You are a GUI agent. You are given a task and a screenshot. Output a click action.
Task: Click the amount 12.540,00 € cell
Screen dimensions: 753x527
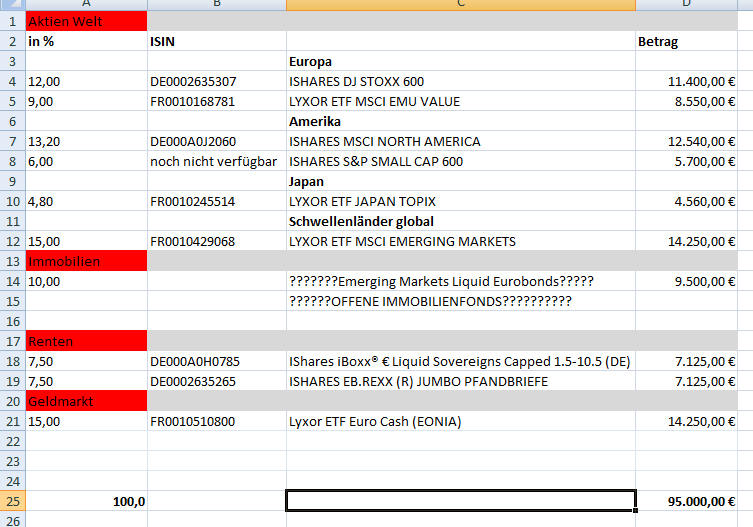pos(686,141)
